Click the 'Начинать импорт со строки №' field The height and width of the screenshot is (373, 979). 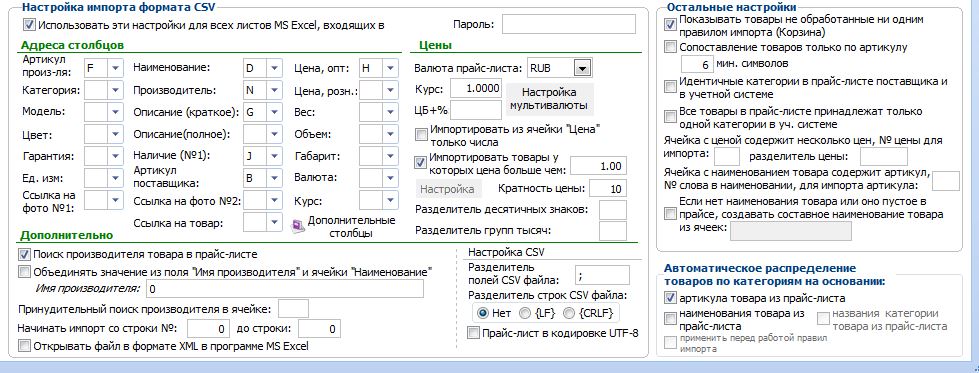[x=209, y=328]
